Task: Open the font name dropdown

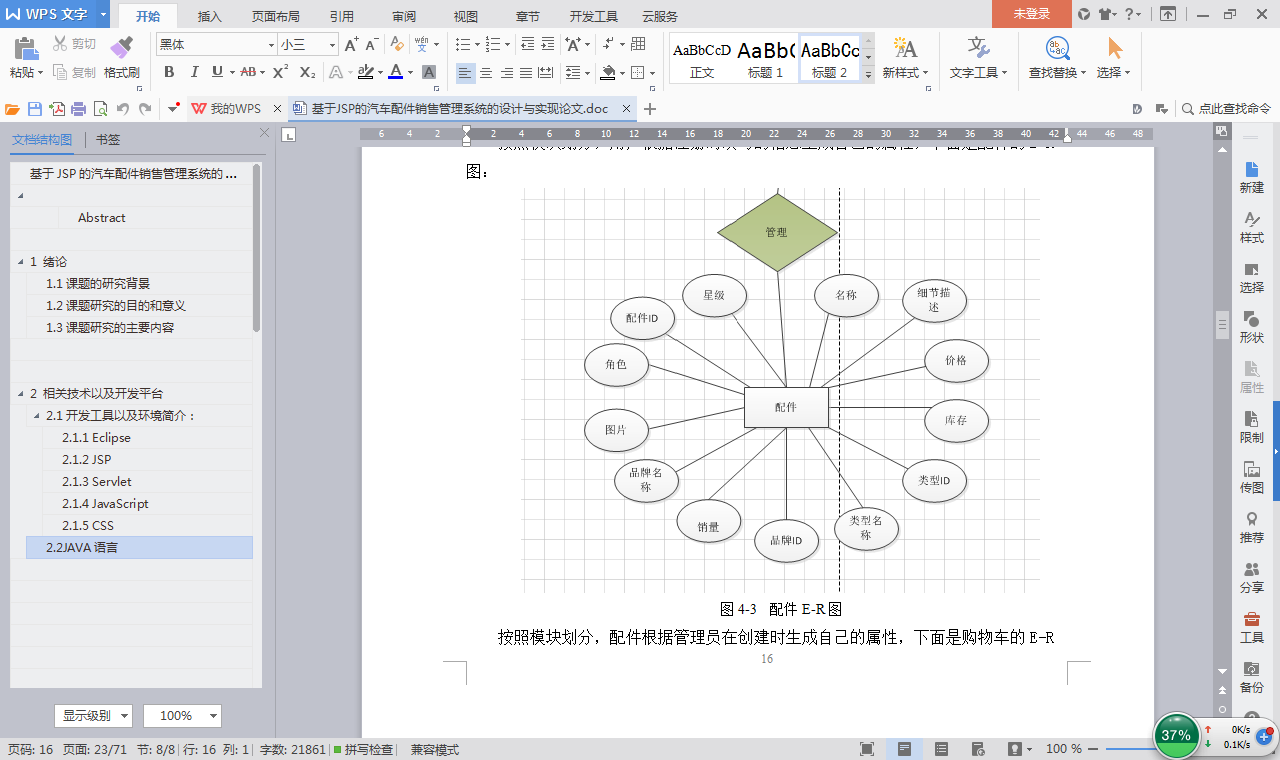Action: pyautogui.click(x=270, y=45)
